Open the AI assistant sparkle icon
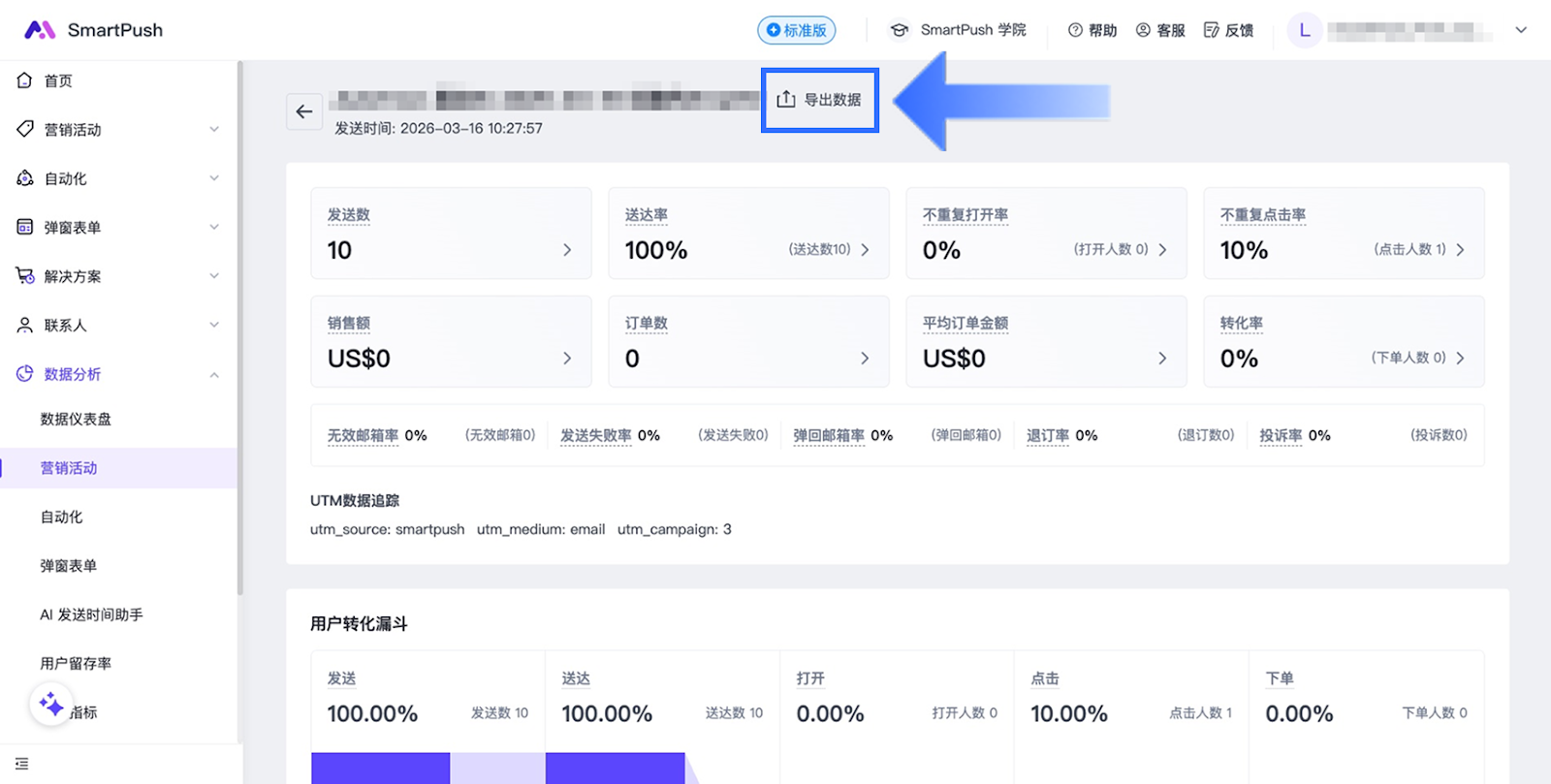This screenshot has width=1551, height=784. tap(50, 705)
